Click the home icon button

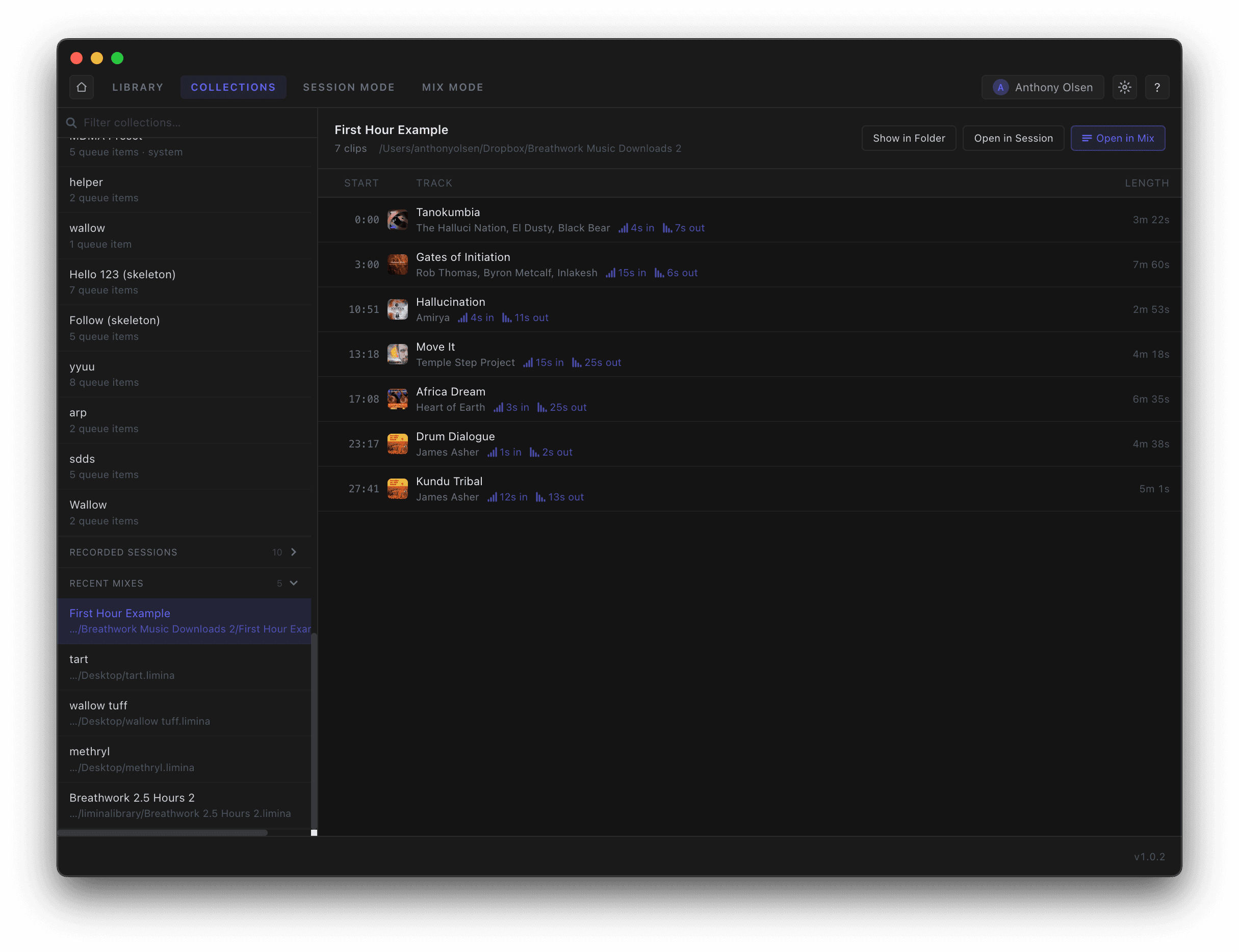pos(82,87)
